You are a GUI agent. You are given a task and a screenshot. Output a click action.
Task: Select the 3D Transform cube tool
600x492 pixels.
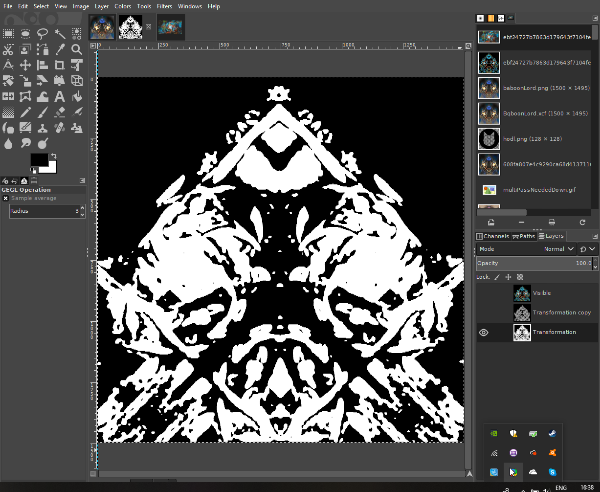(77, 81)
